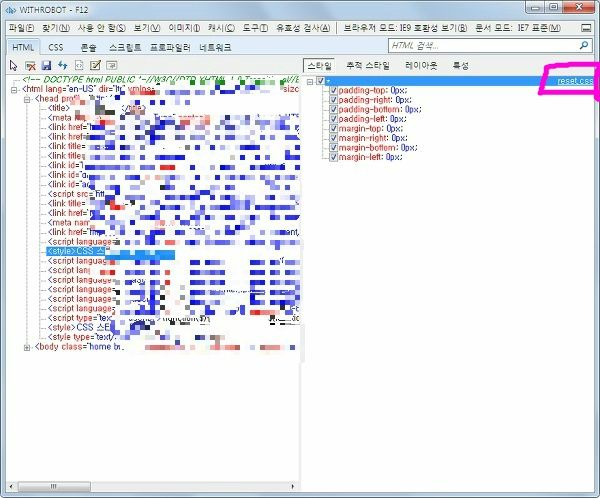600x498 pixels.
Task: Open the 이미지(I) menu
Action: click(x=184, y=28)
